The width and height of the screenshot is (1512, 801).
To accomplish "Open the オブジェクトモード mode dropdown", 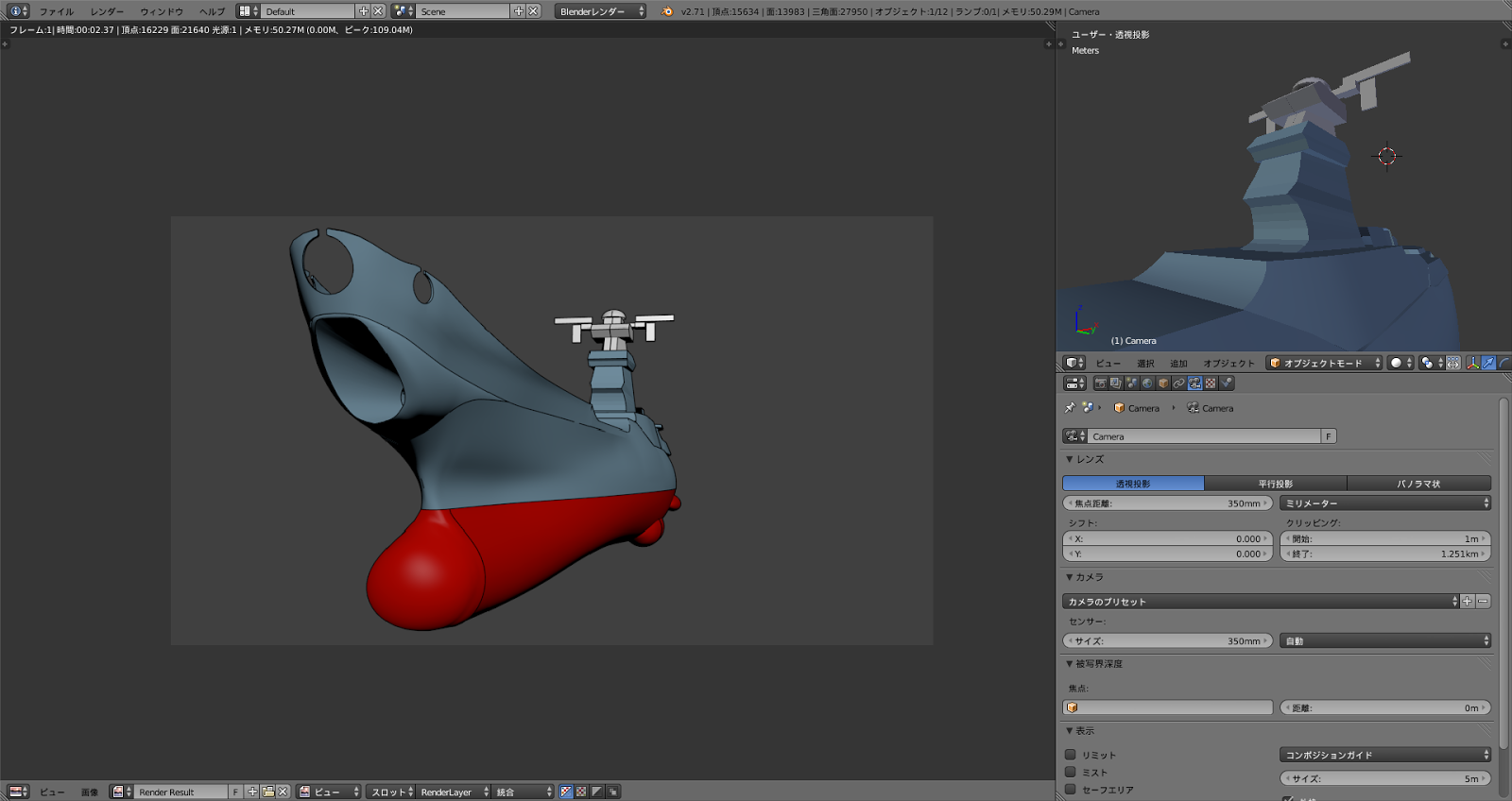I will click(1324, 363).
